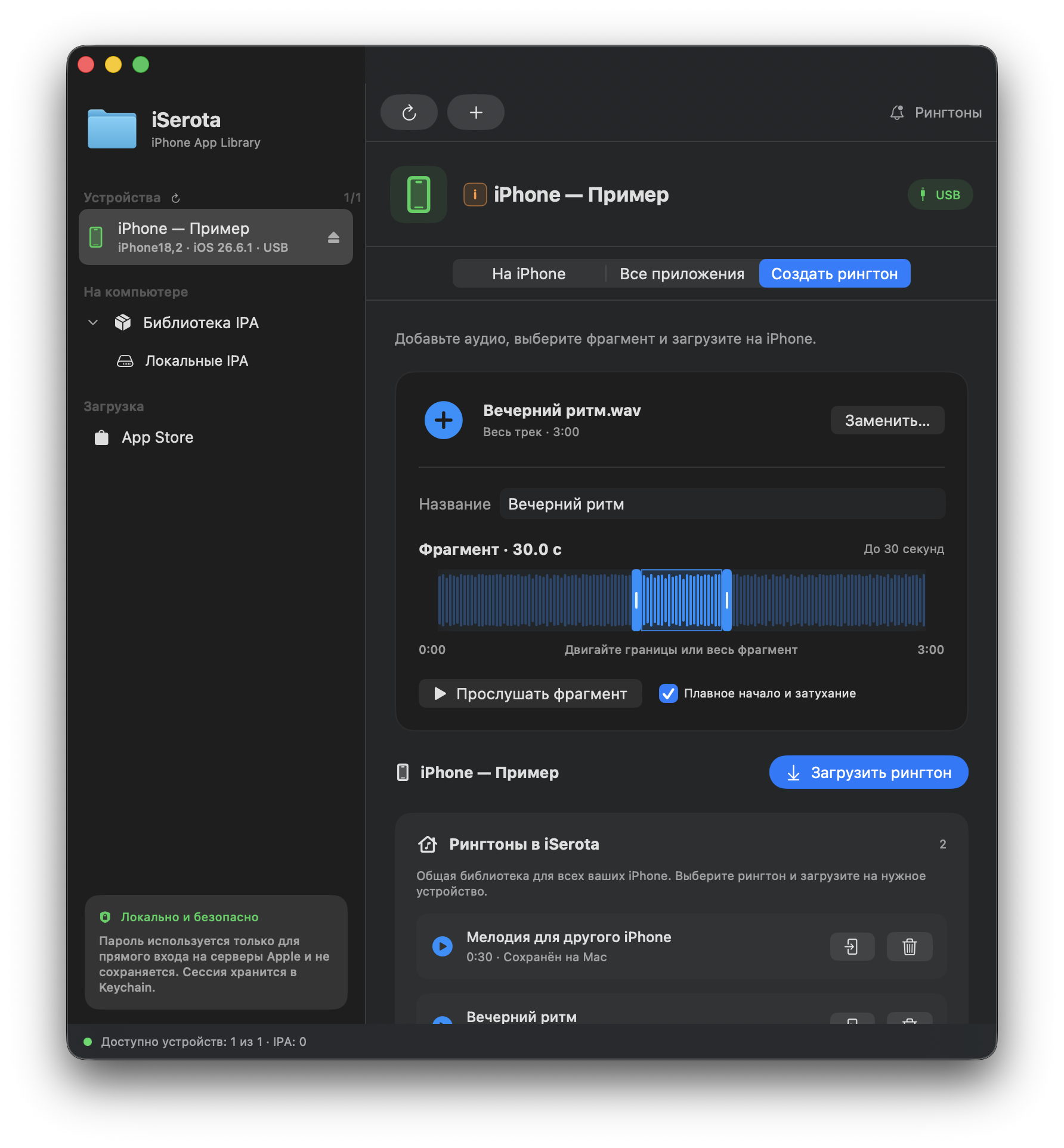1064x1148 pixels.
Task: Click the 0:30 · Сохранён на Mac subtitle
Action: pos(537,957)
